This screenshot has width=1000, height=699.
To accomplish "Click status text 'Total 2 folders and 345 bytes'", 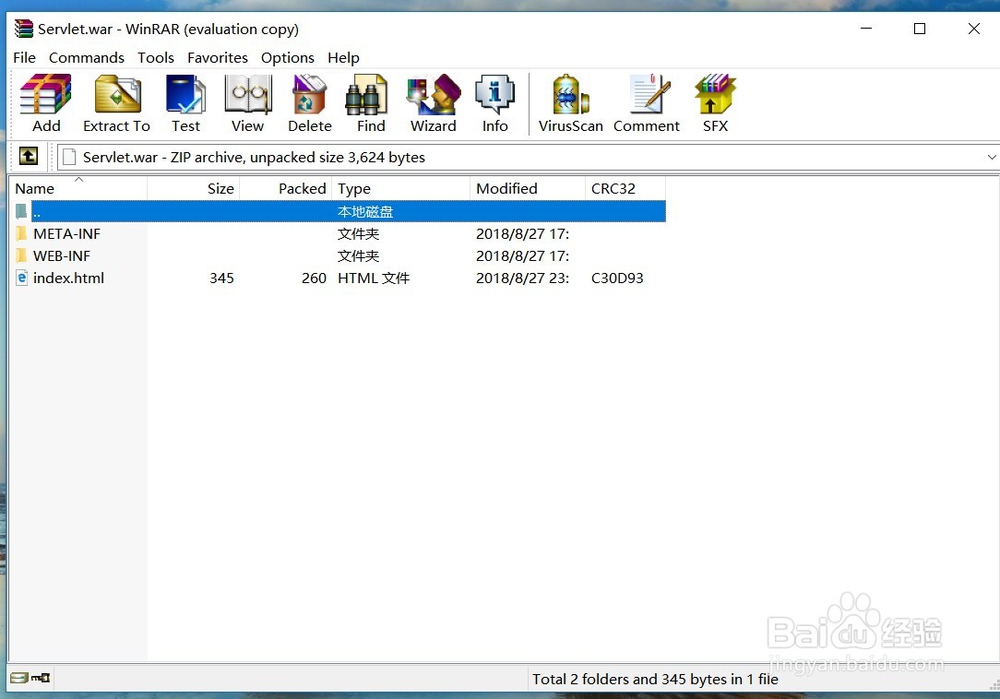I will [655, 679].
